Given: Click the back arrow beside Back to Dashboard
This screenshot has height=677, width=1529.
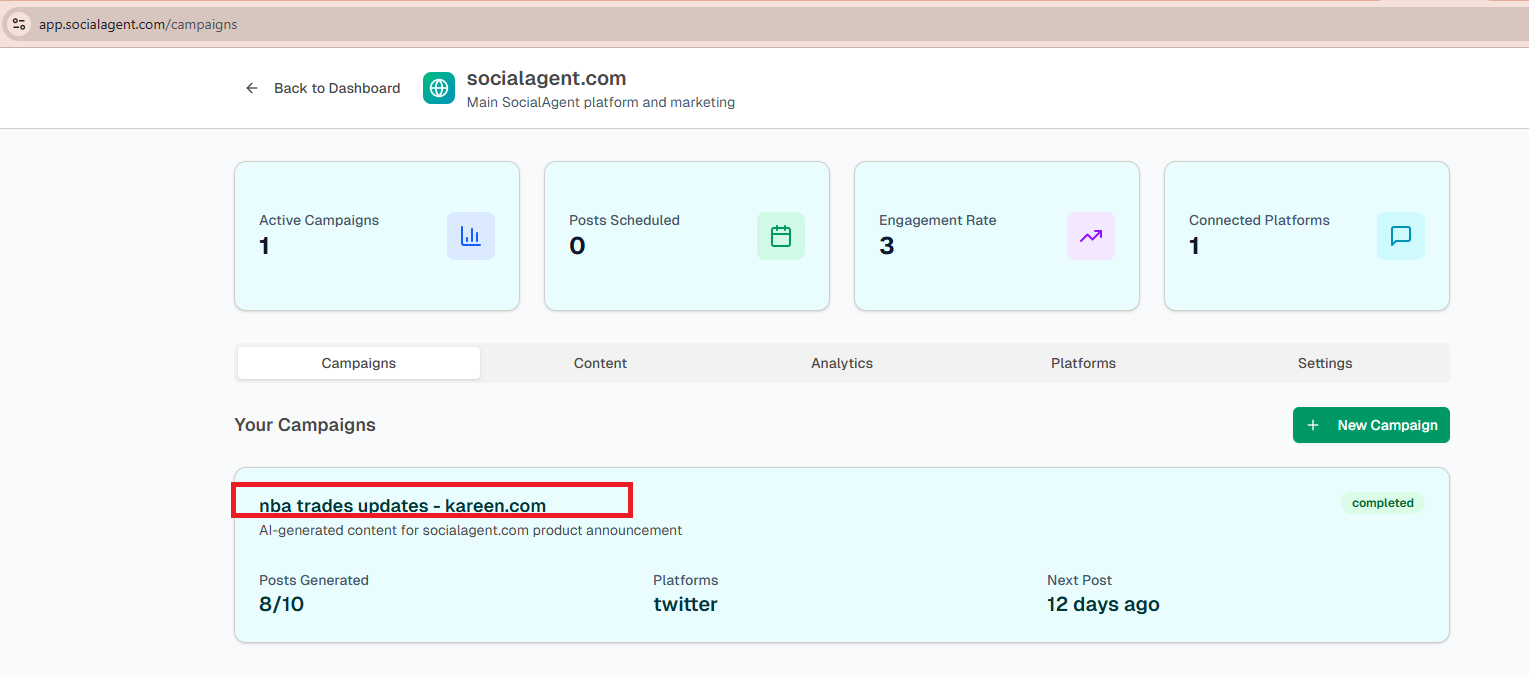Looking at the screenshot, I should (x=252, y=88).
